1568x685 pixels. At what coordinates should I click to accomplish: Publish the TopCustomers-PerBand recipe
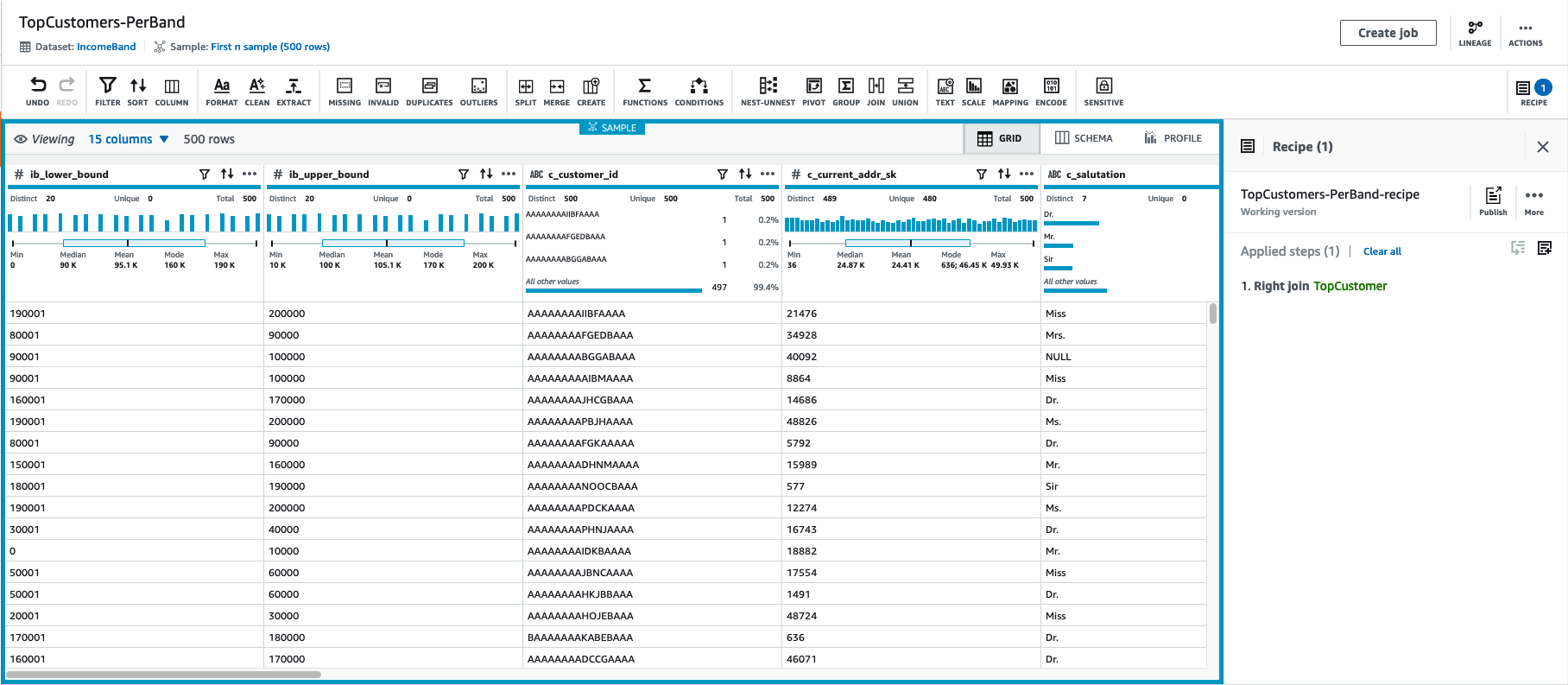[1493, 201]
